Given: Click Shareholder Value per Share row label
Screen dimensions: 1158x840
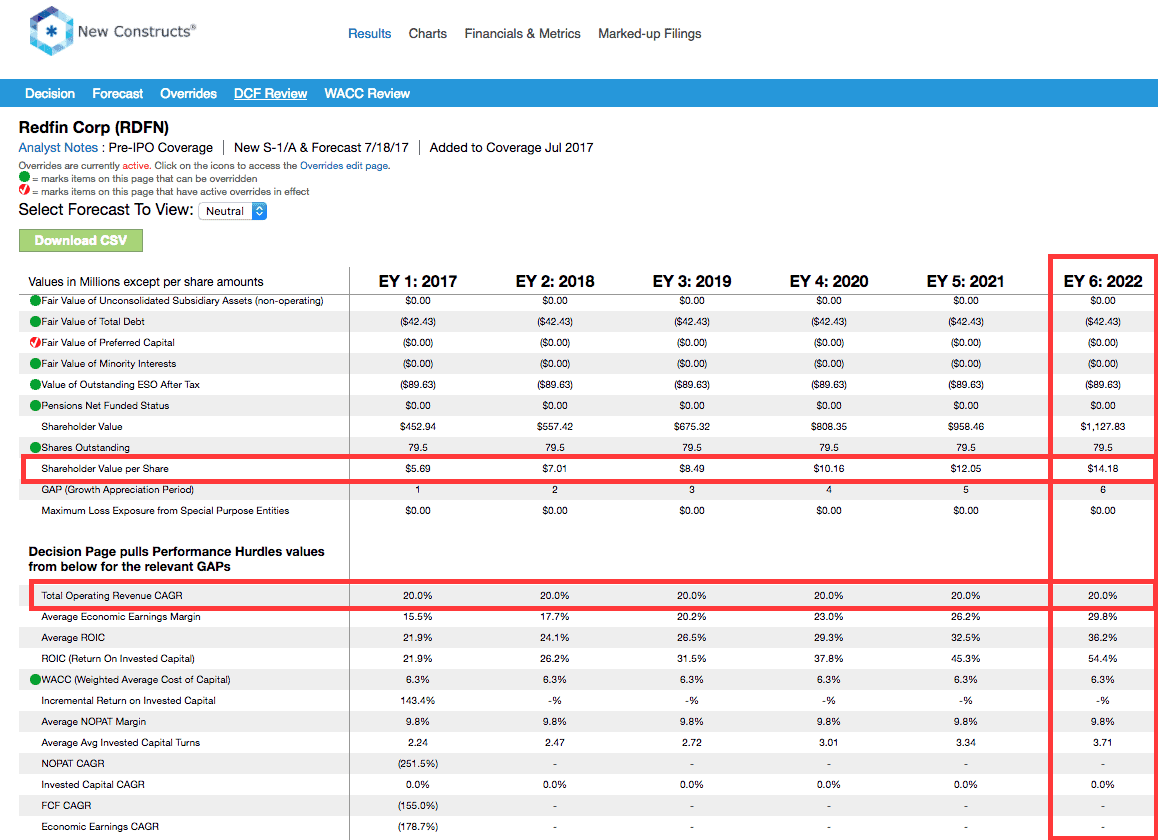Looking at the screenshot, I should [105, 468].
